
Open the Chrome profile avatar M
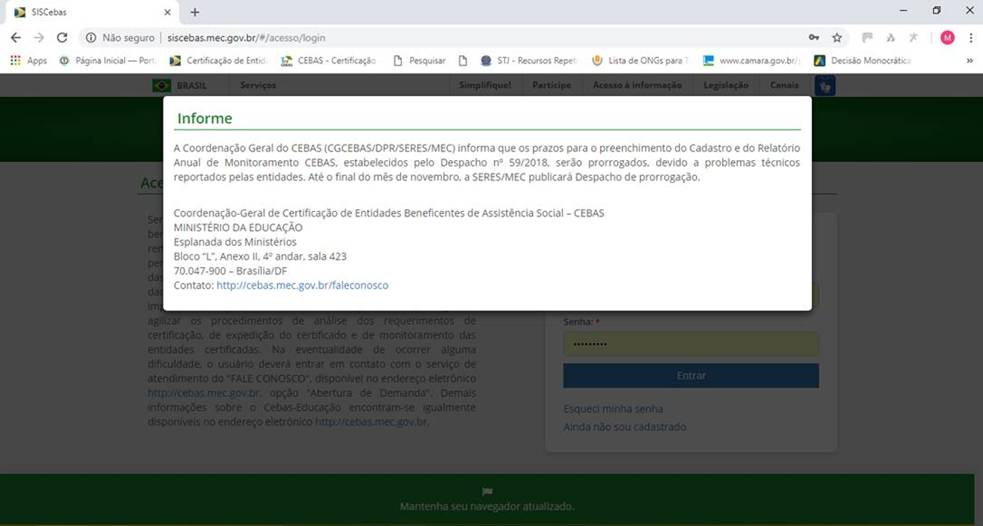click(x=947, y=38)
